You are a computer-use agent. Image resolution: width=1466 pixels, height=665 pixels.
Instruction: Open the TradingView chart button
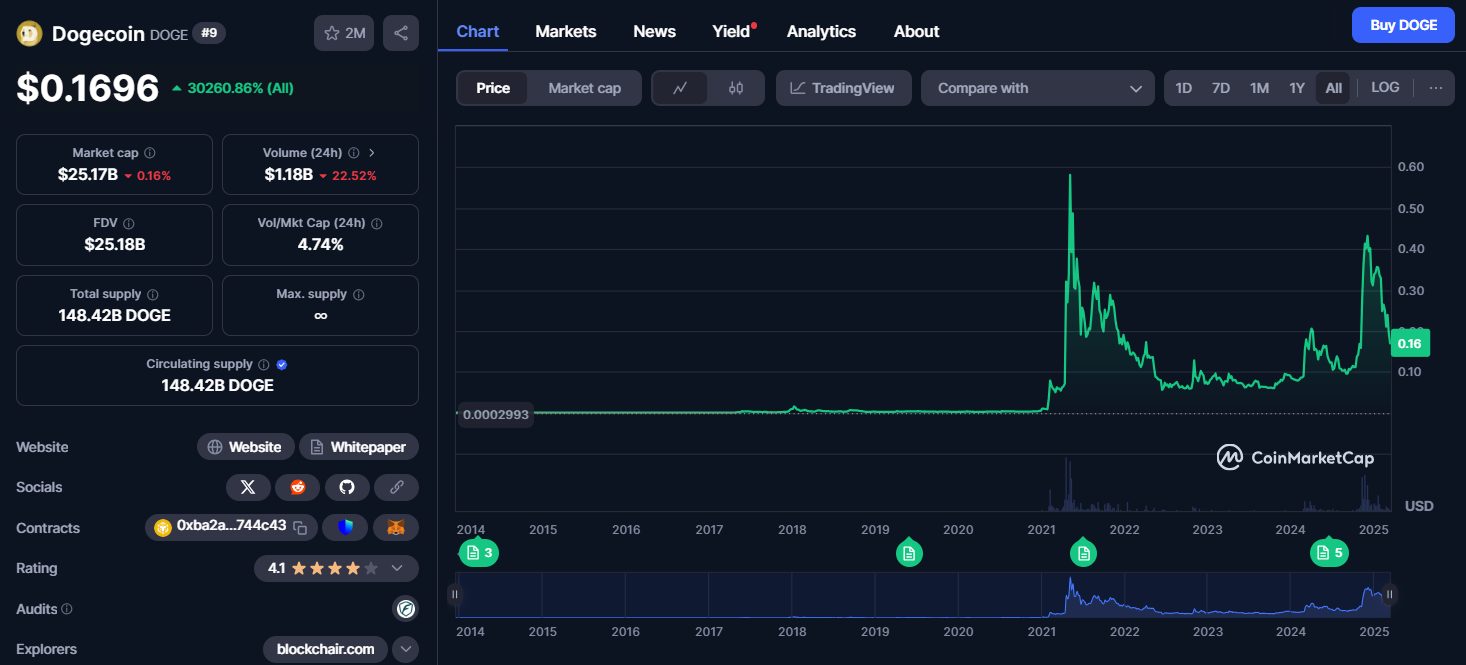point(843,88)
